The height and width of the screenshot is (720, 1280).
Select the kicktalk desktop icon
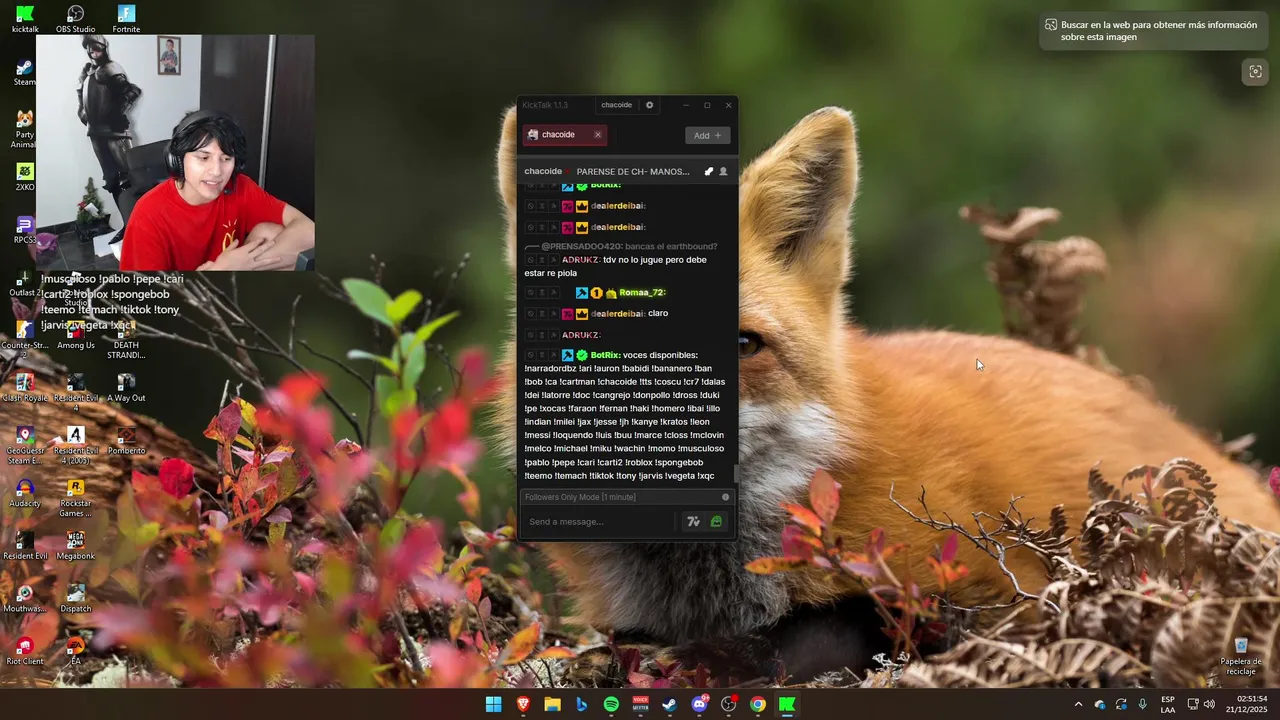(x=25, y=19)
